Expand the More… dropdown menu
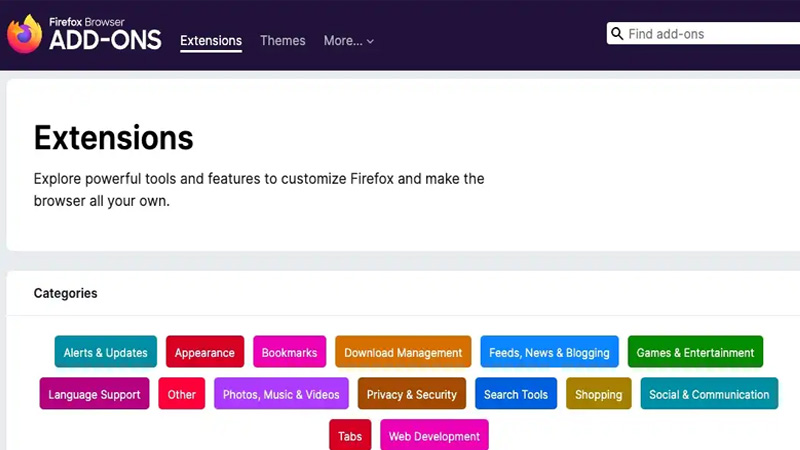800x450 pixels. pos(348,41)
